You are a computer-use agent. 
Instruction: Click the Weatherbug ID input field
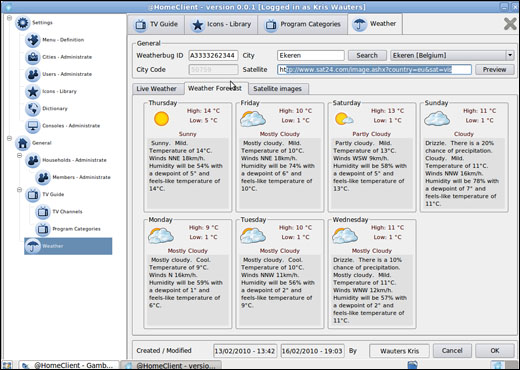click(213, 55)
